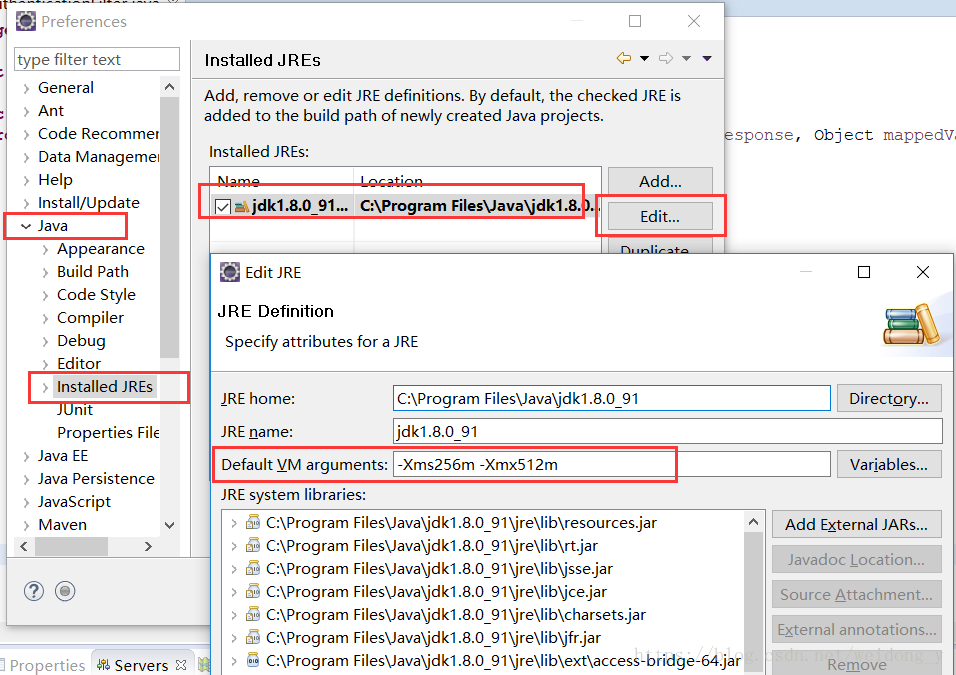Click the preferences tree scroll up arrow
The image size is (956, 675).
169,87
